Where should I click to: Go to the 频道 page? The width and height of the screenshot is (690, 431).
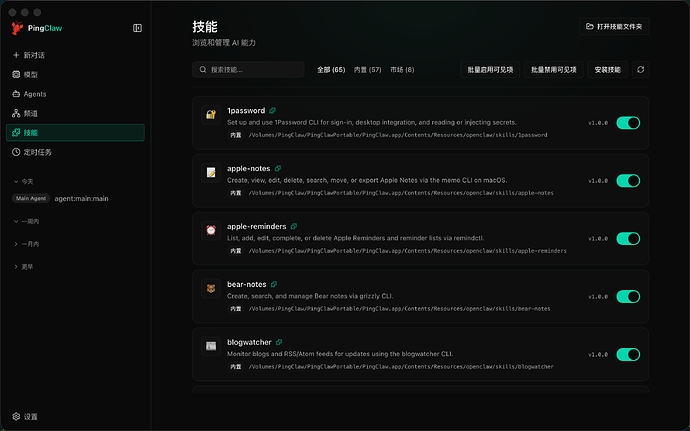pyautogui.click(x=75, y=113)
